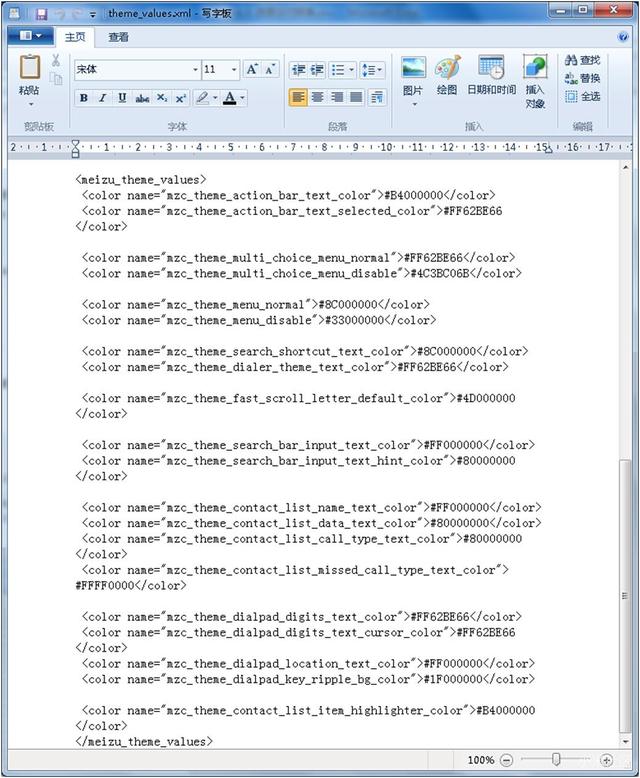This screenshot has width=640, height=778.
Task: Click the Paste clipboard icon
Action: pos(29,67)
